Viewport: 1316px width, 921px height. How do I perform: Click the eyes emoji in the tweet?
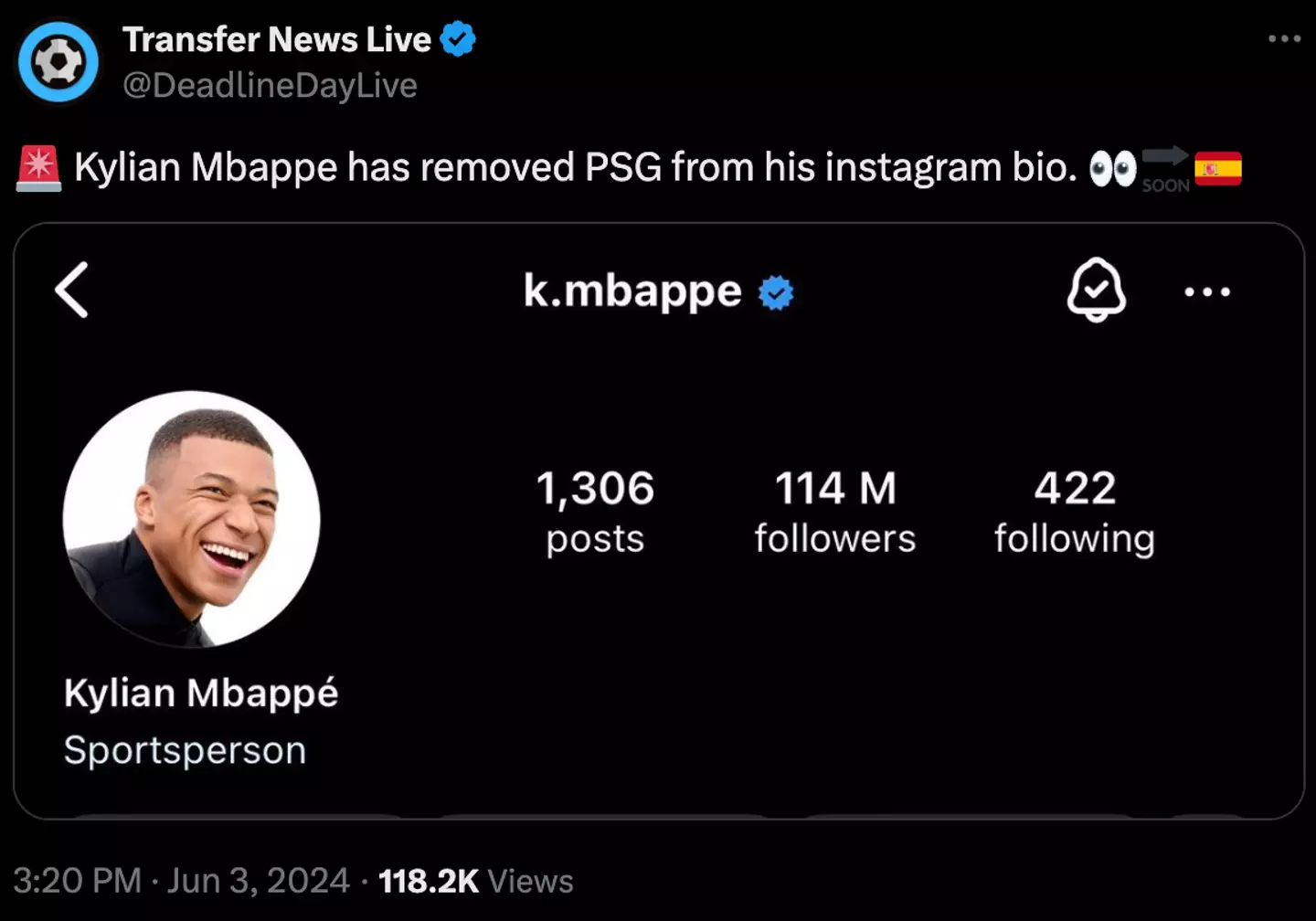(x=1112, y=169)
